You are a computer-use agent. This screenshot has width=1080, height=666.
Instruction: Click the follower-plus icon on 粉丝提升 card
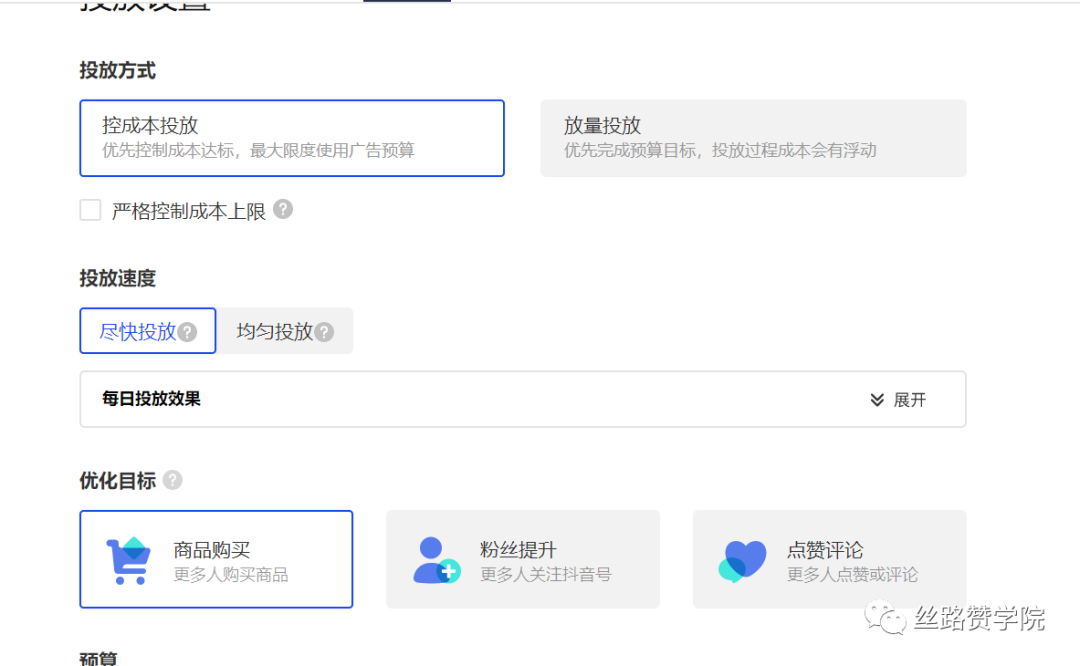[x=434, y=559]
